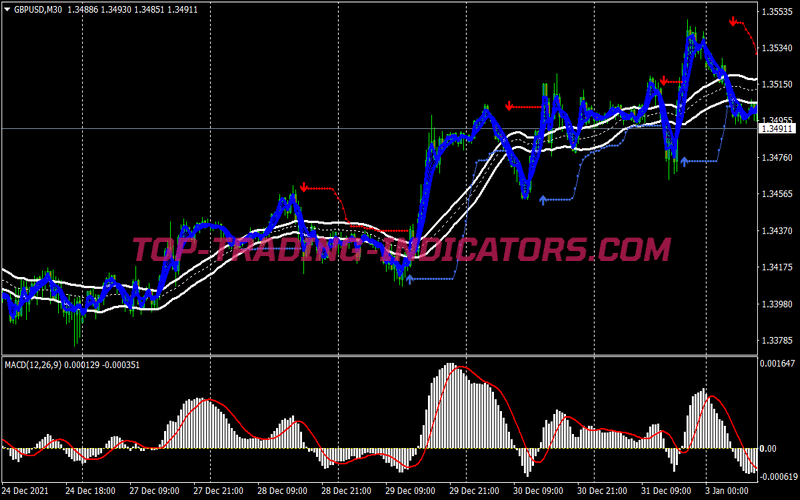Click the low value 1.34851
The image size is (800, 500).
(148, 9)
